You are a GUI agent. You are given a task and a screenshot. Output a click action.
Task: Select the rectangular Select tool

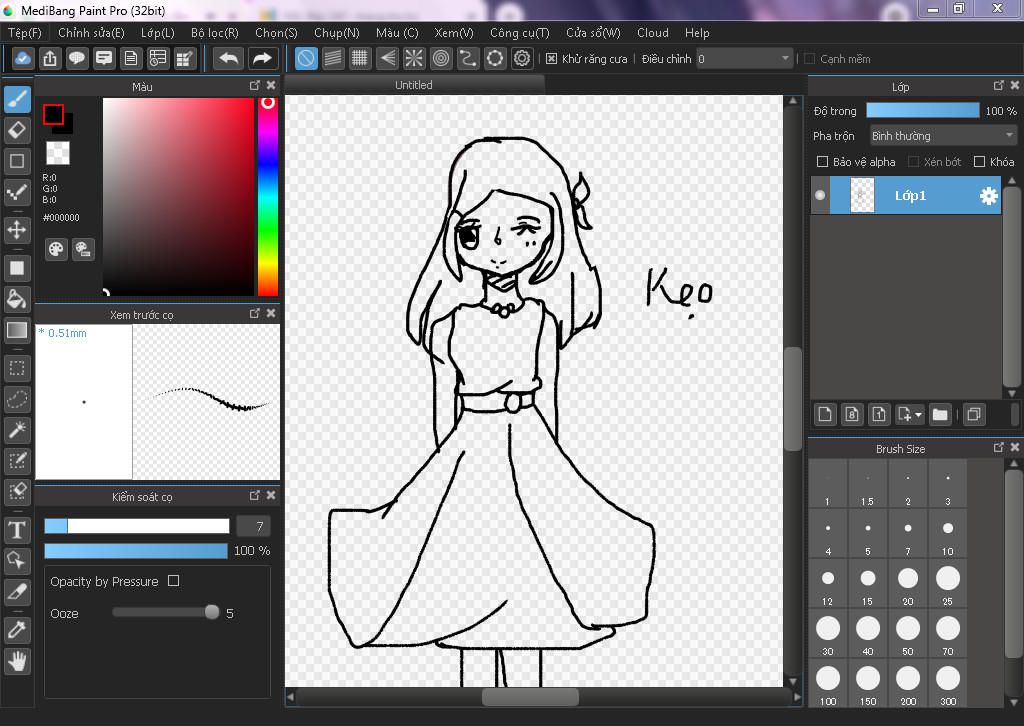(x=17, y=368)
